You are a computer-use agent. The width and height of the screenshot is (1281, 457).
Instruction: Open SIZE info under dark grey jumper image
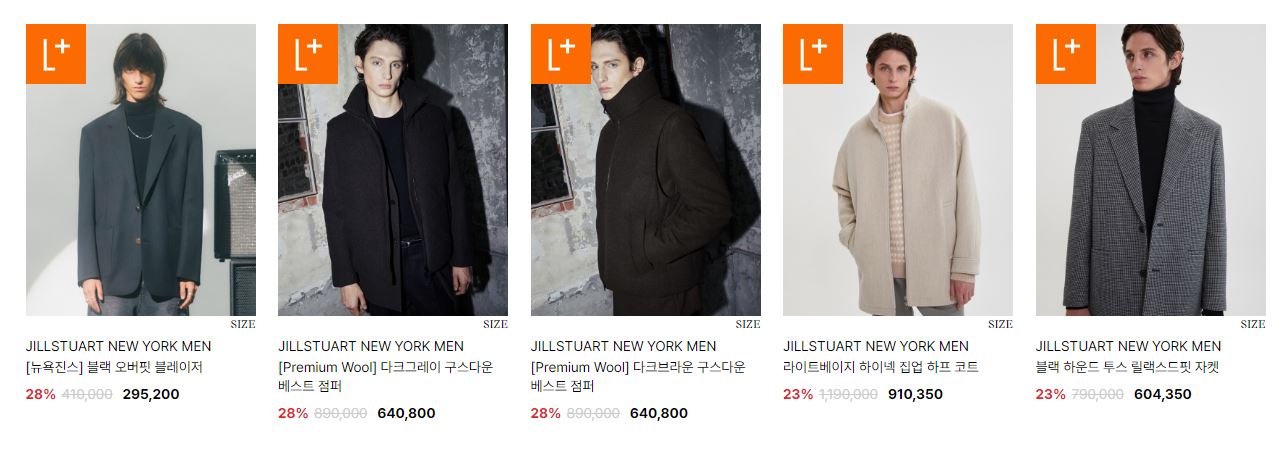click(495, 324)
